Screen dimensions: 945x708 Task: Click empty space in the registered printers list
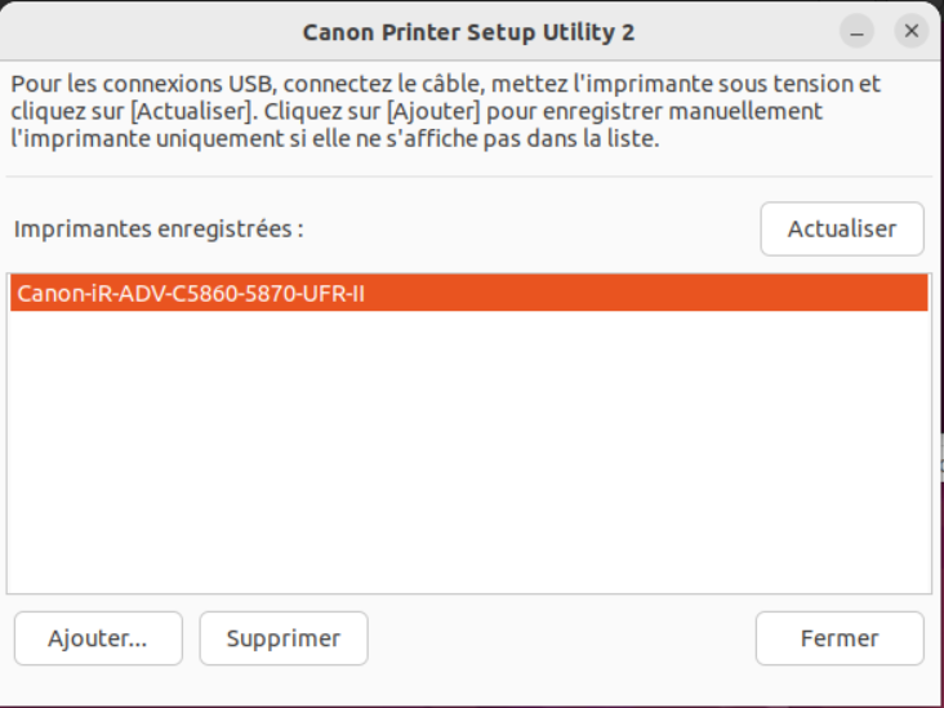point(468,450)
